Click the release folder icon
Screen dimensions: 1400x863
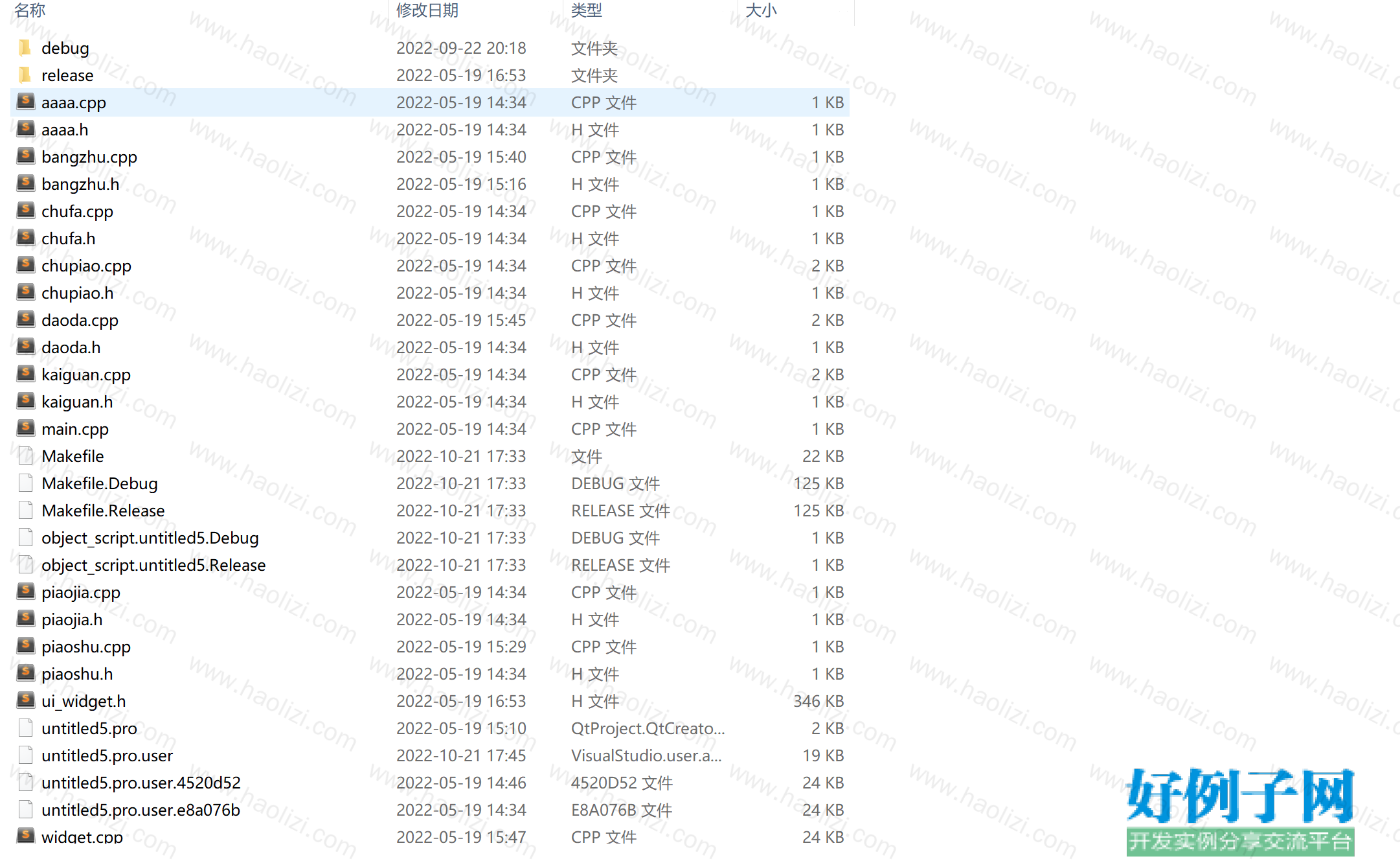coord(25,75)
